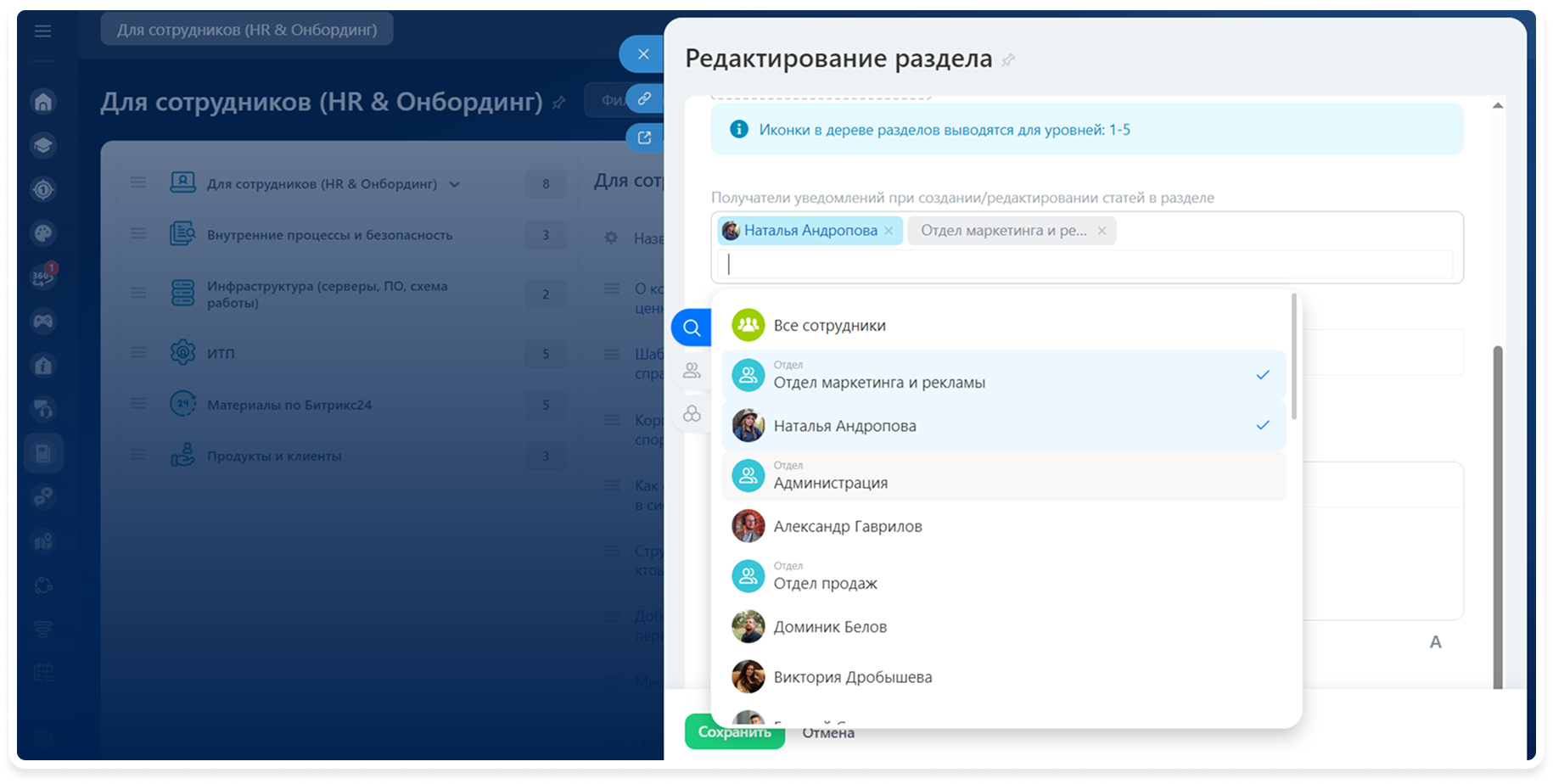Image resolution: width=1553 pixels, height=784 pixels.
Task: Open the gamepad icon in sidebar
Action: (43, 321)
